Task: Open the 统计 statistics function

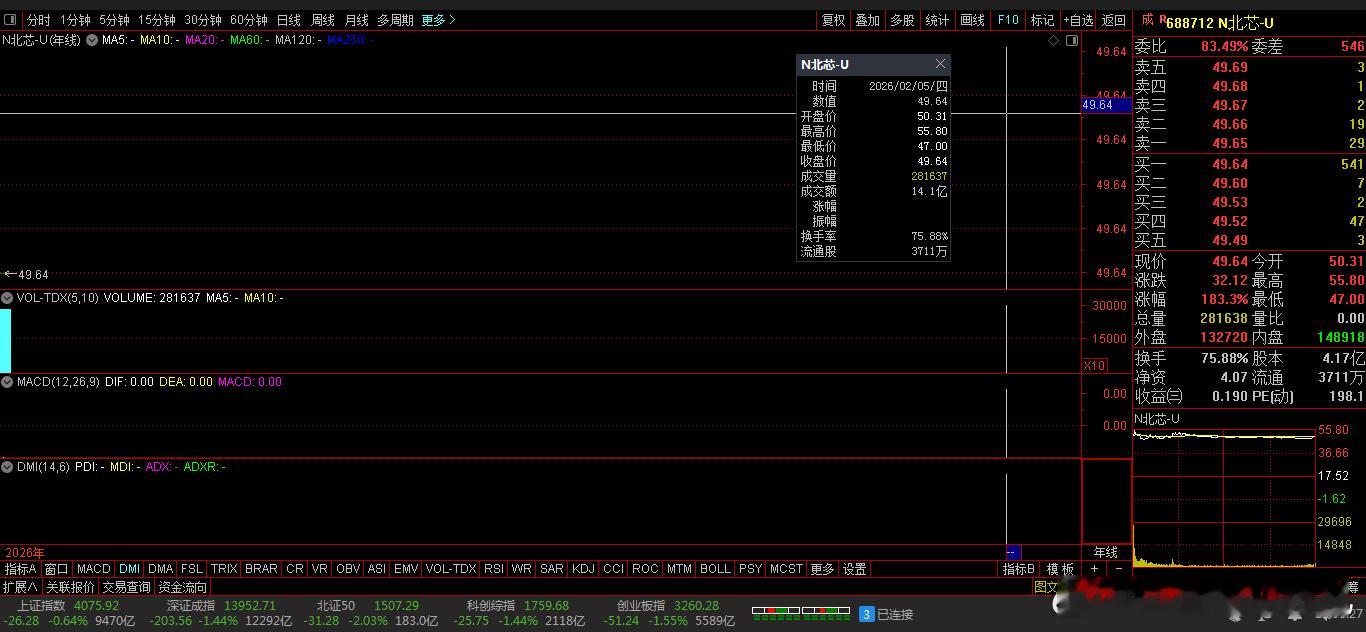Action: 937,19
